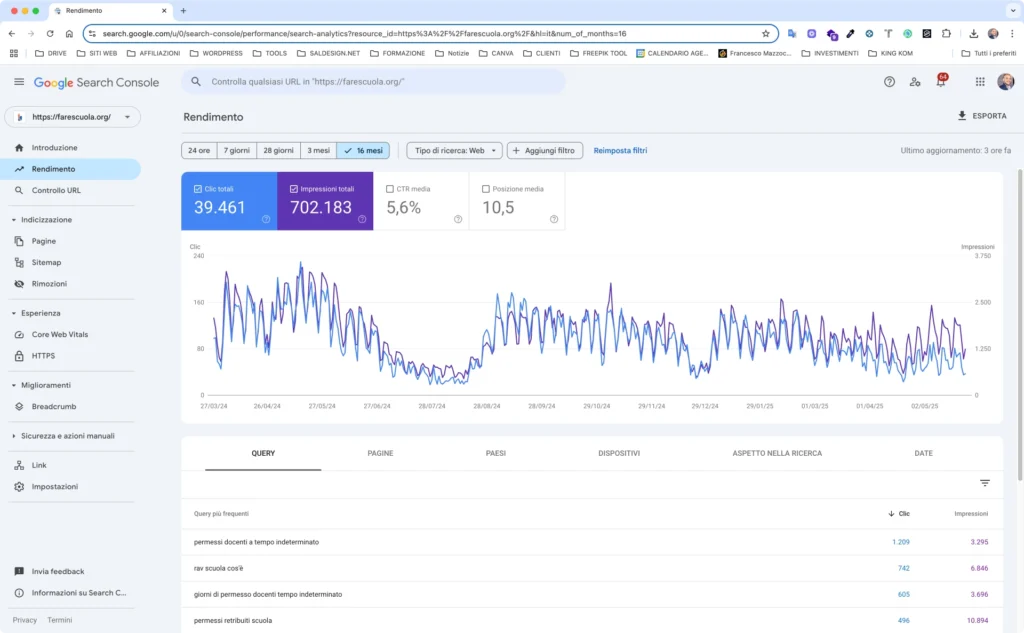Open the Chrome extensions puzzle icon
Image resolution: width=1024 pixels, height=633 pixels.
946,33
